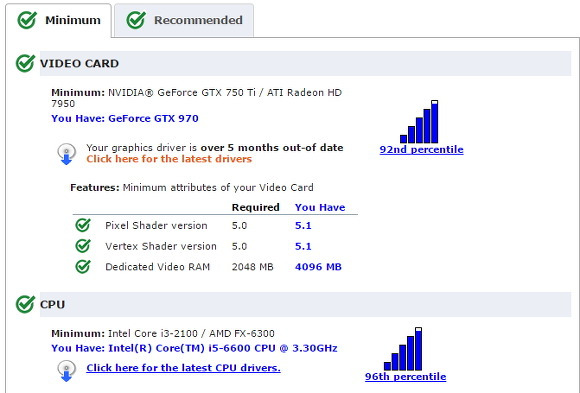Click the 'Required' column header
Viewport: 580px width, 393px height.
pyautogui.click(x=256, y=207)
